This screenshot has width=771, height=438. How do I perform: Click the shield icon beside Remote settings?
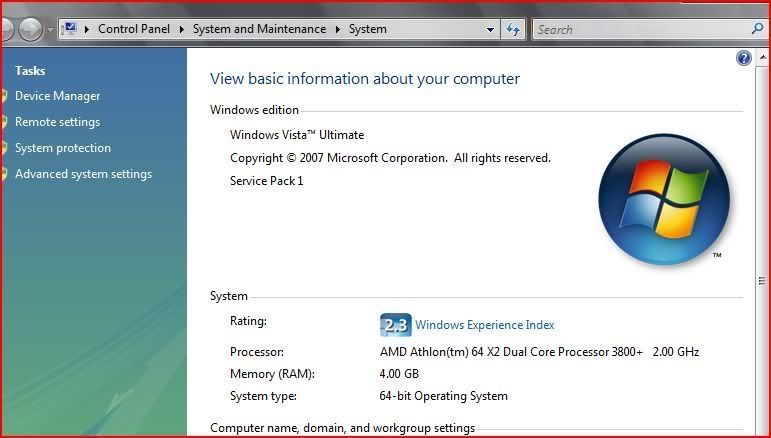pyautogui.click(x=4, y=122)
